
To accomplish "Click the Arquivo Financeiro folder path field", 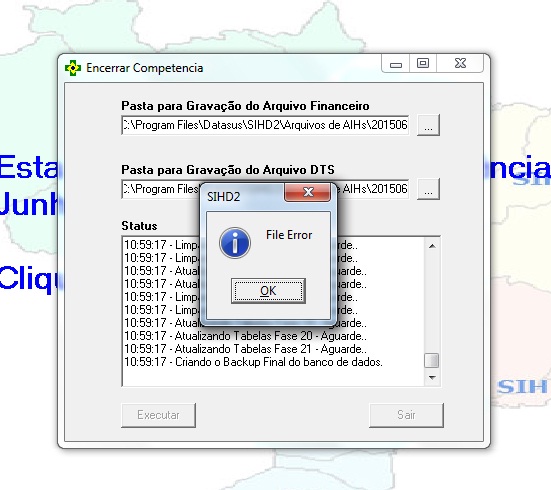I will (x=265, y=125).
